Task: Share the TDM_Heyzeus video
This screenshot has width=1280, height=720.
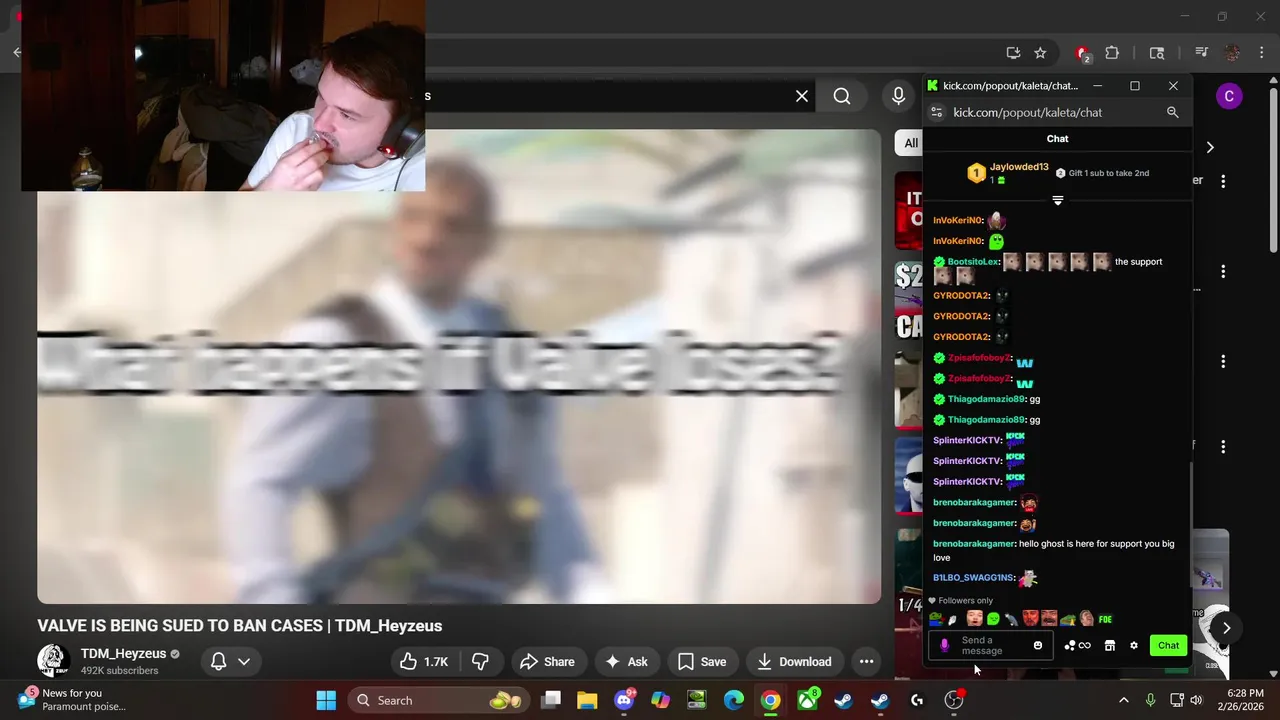Action: (x=547, y=661)
